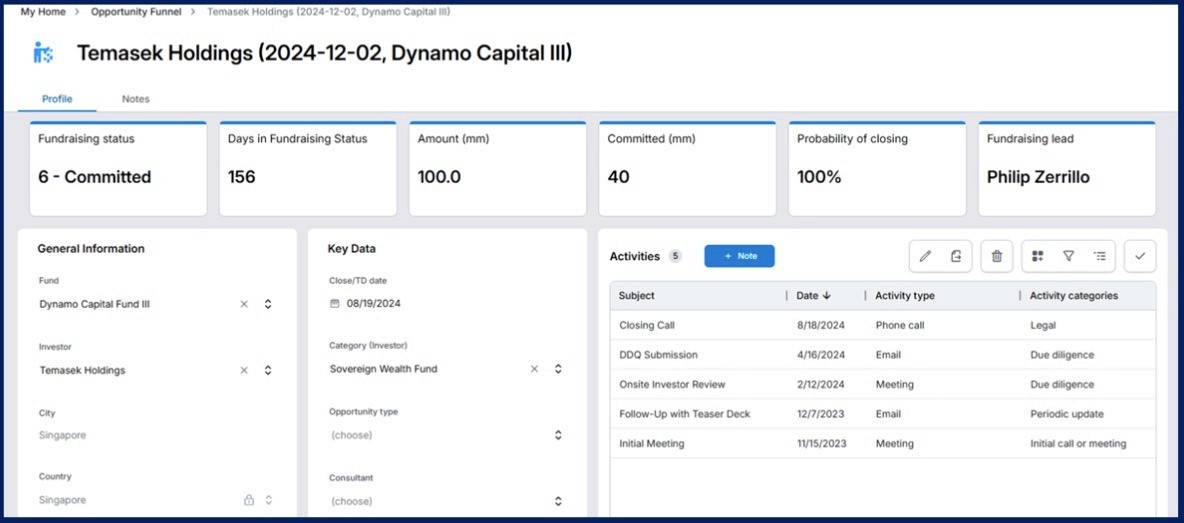Click the Close/TD date input field
This screenshot has height=523, width=1184.
(447, 303)
